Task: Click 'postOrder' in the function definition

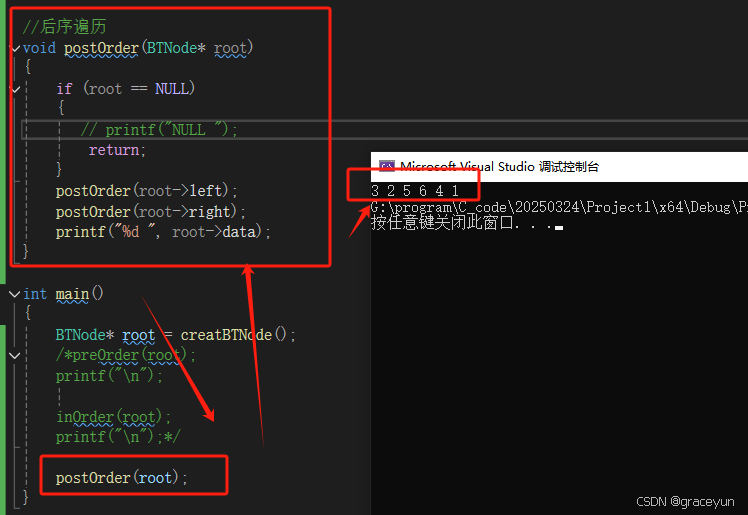Action: tap(101, 48)
